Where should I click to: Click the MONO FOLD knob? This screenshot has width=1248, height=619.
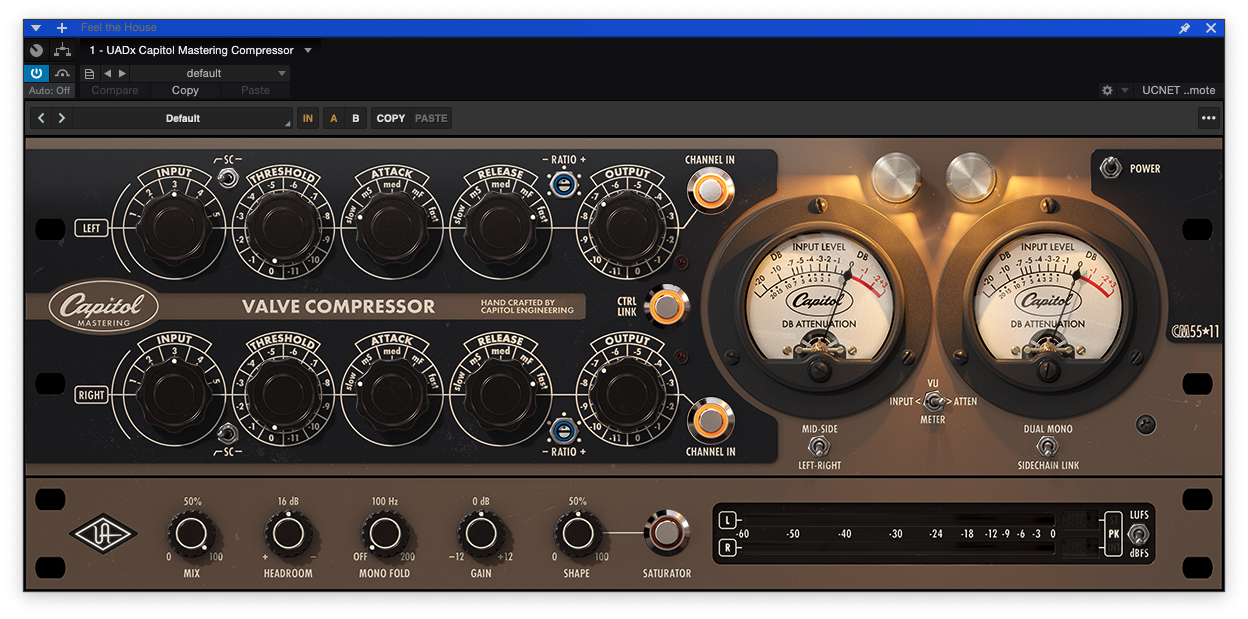pyautogui.click(x=384, y=535)
